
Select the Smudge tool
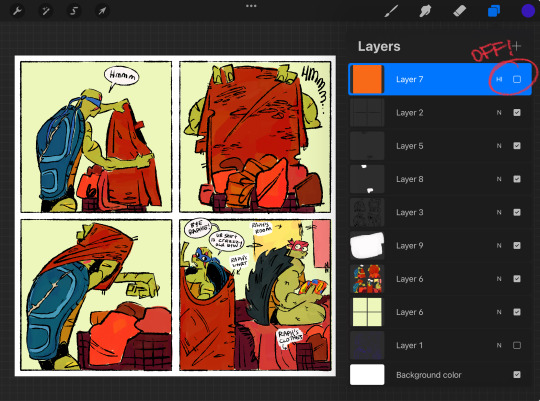coord(426,11)
